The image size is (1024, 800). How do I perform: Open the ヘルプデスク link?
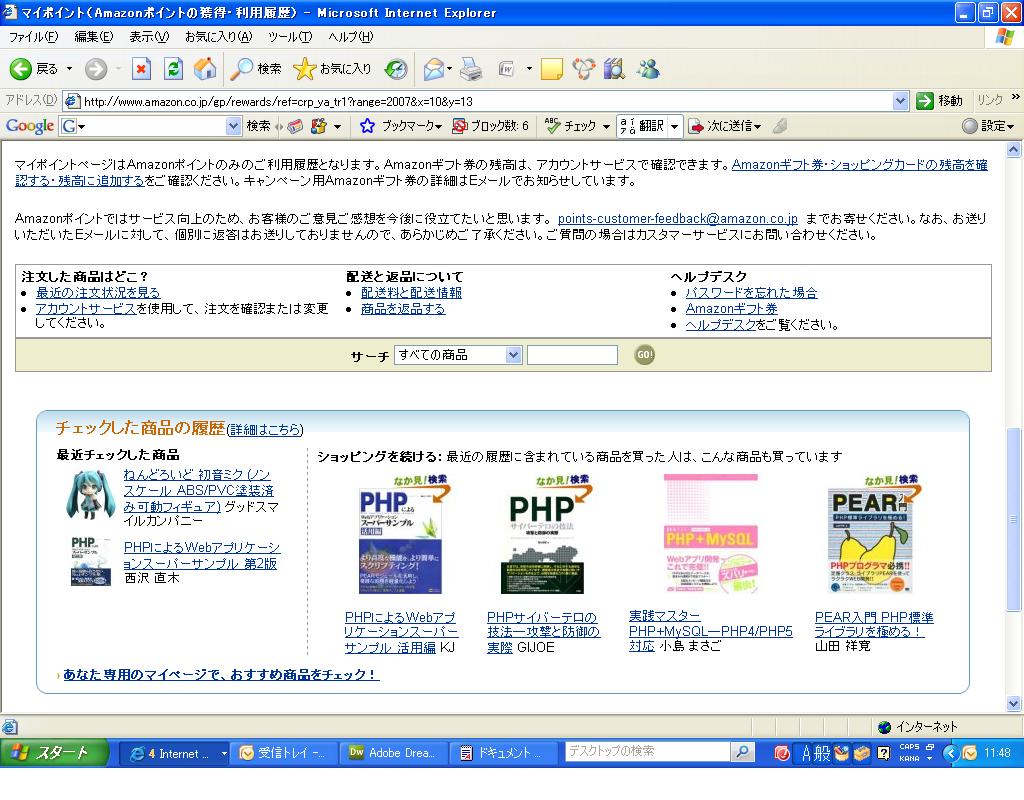[720, 325]
